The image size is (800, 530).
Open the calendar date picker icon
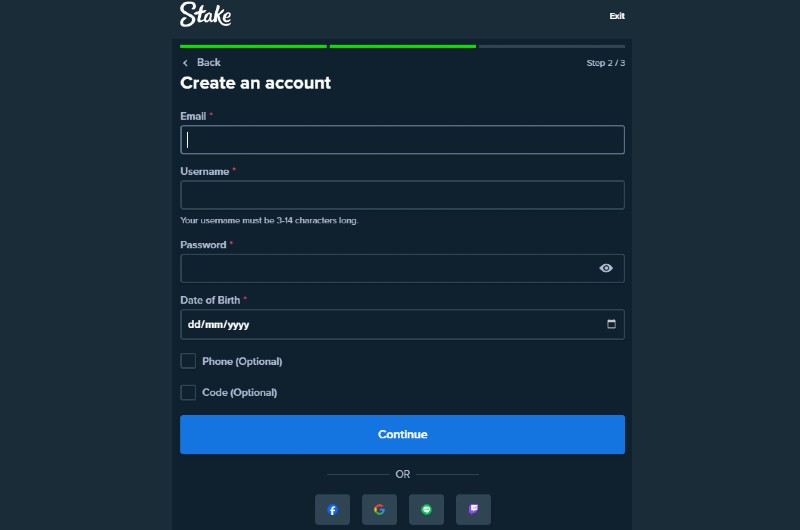[x=611, y=324]
